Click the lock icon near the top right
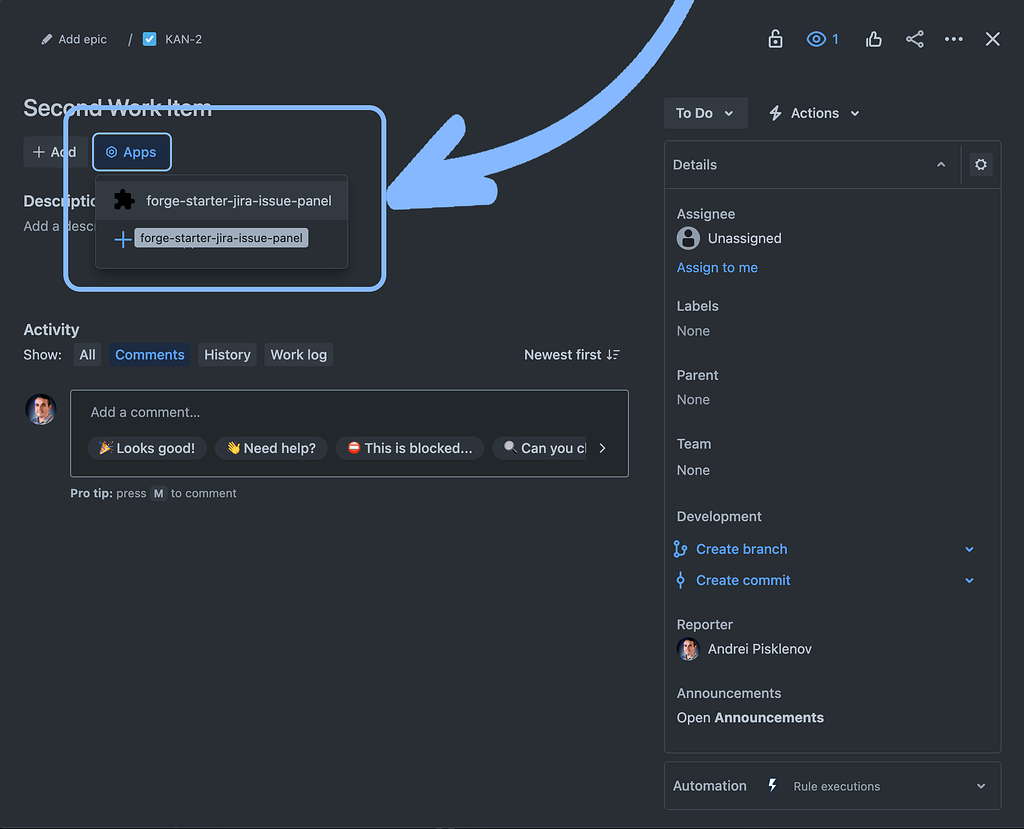Screen dimensions: 1024x829 tap(775, 39)
